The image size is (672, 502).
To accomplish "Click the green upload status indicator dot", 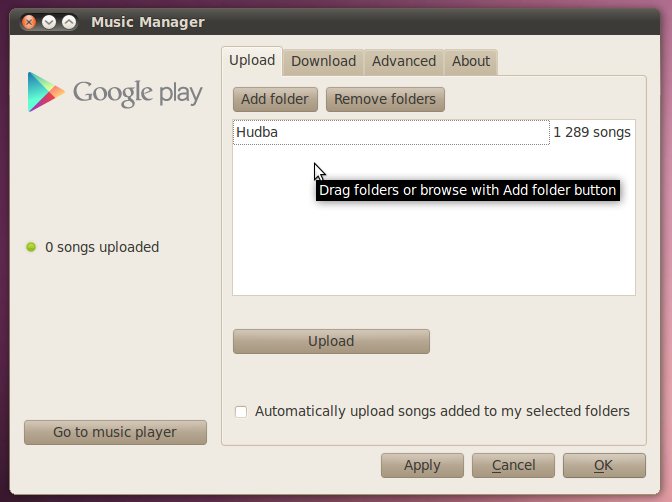I will (x=31, y=247).
